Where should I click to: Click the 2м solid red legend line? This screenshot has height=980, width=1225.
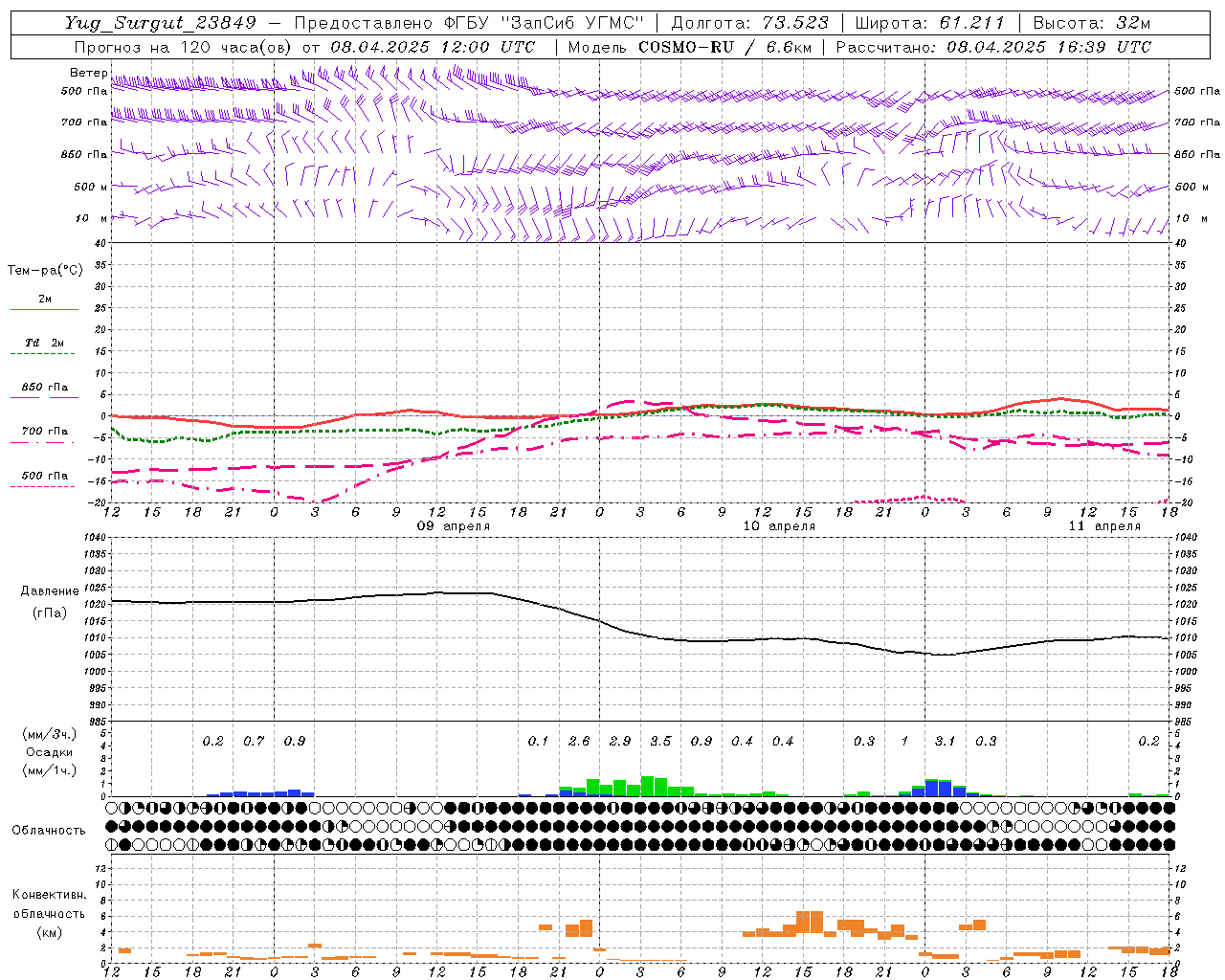pyautogui.click(x=44, y=310)
